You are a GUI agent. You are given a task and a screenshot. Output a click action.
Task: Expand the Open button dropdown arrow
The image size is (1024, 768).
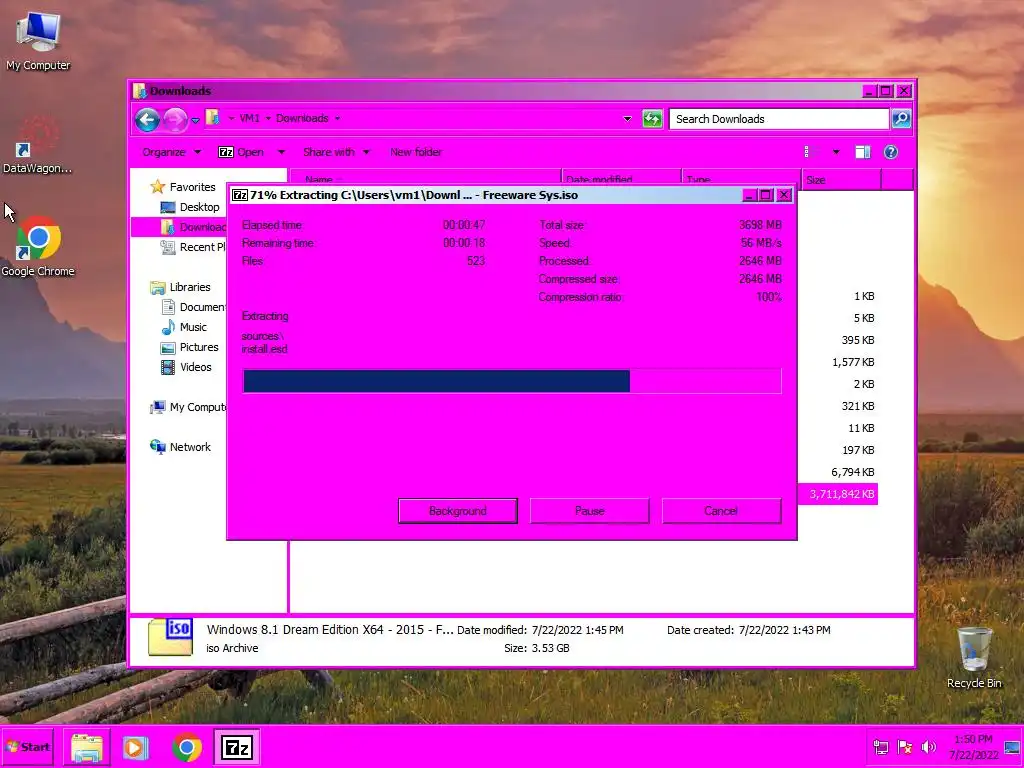pyautogui.click(x=281, y=152)
